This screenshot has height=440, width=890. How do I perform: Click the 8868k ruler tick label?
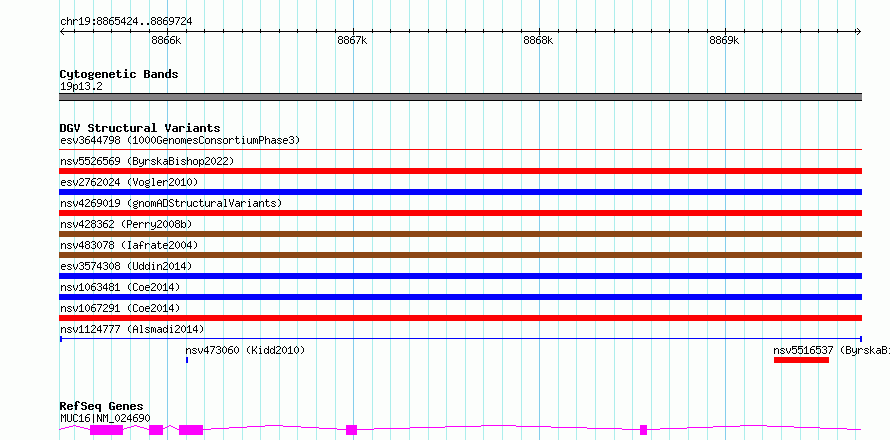pos(538,40)
